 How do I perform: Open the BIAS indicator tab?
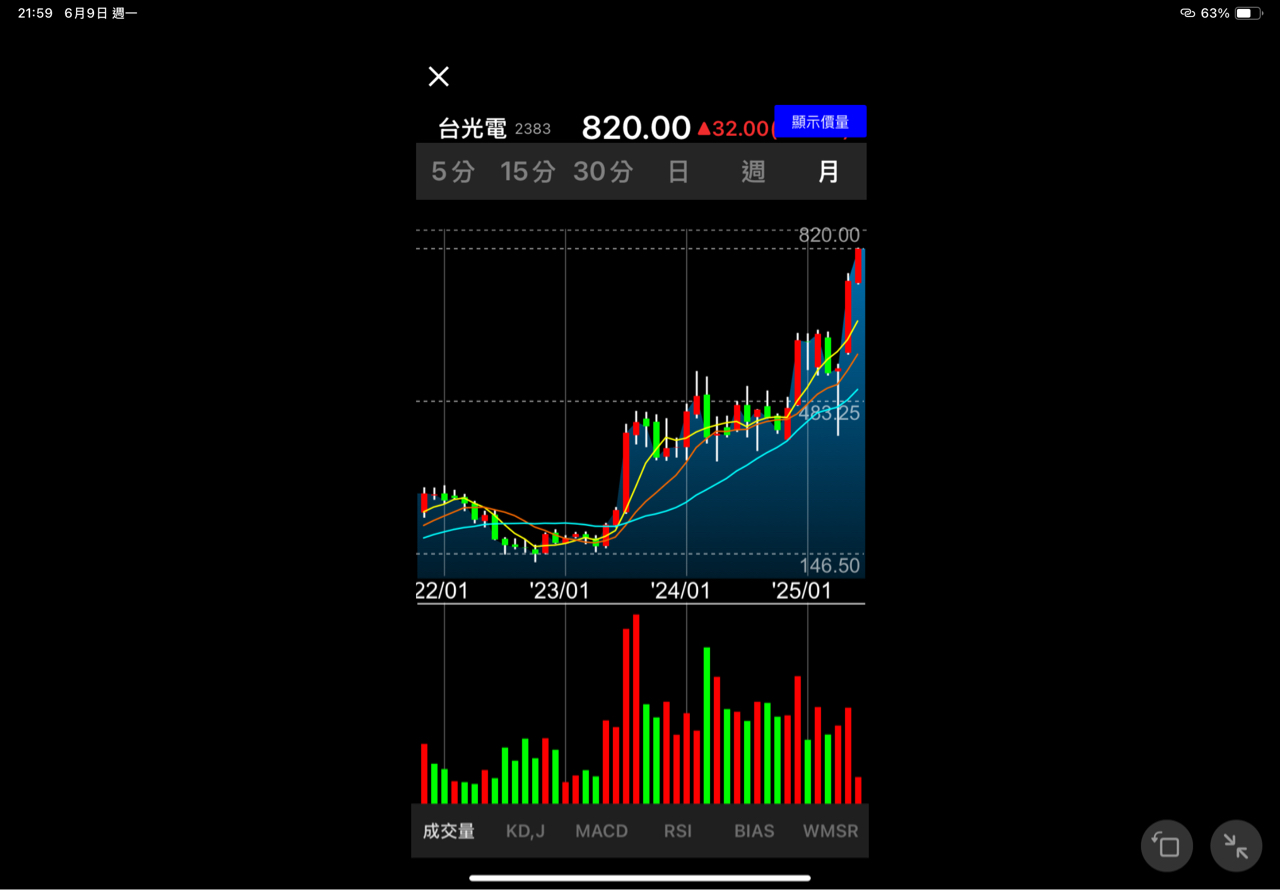click(x=754, y=831)
